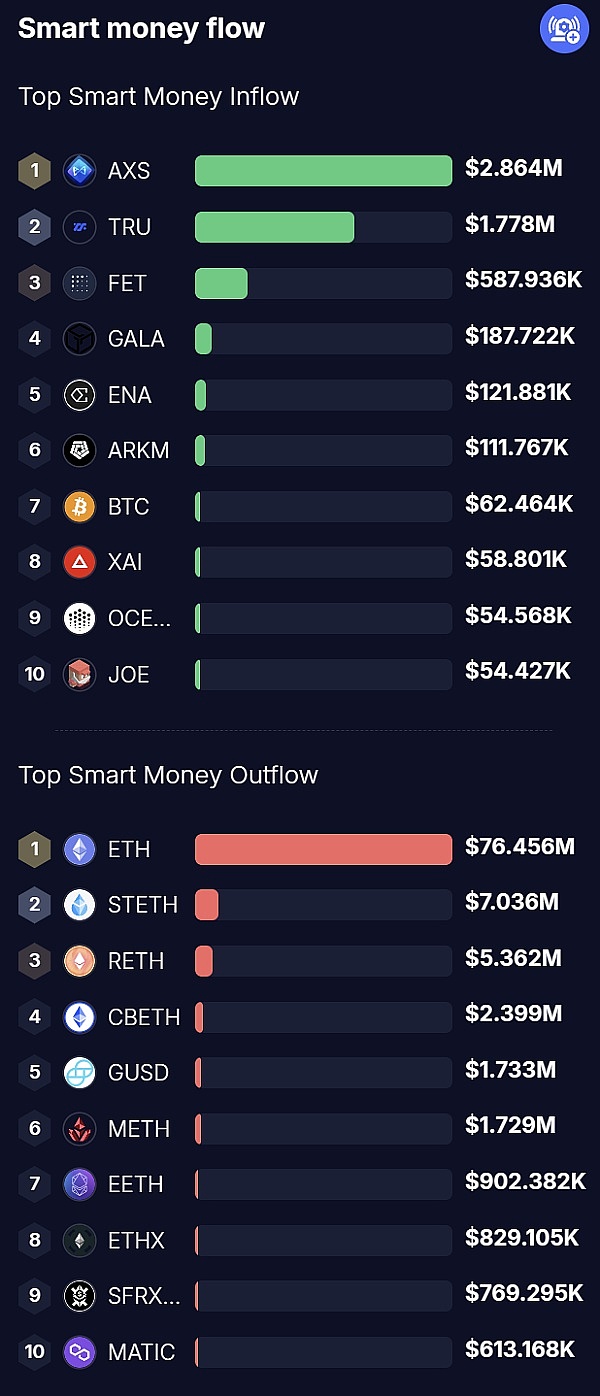Click the CBETH token name
Viewport: 600px width, 1396px height.
(144, 1017)
